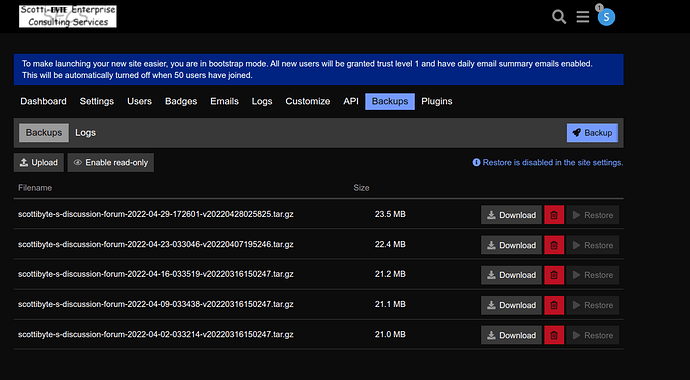Screen dimensions: 690x380
Task: Open Restore is disabled site settings link
Action: coord(548,163)
